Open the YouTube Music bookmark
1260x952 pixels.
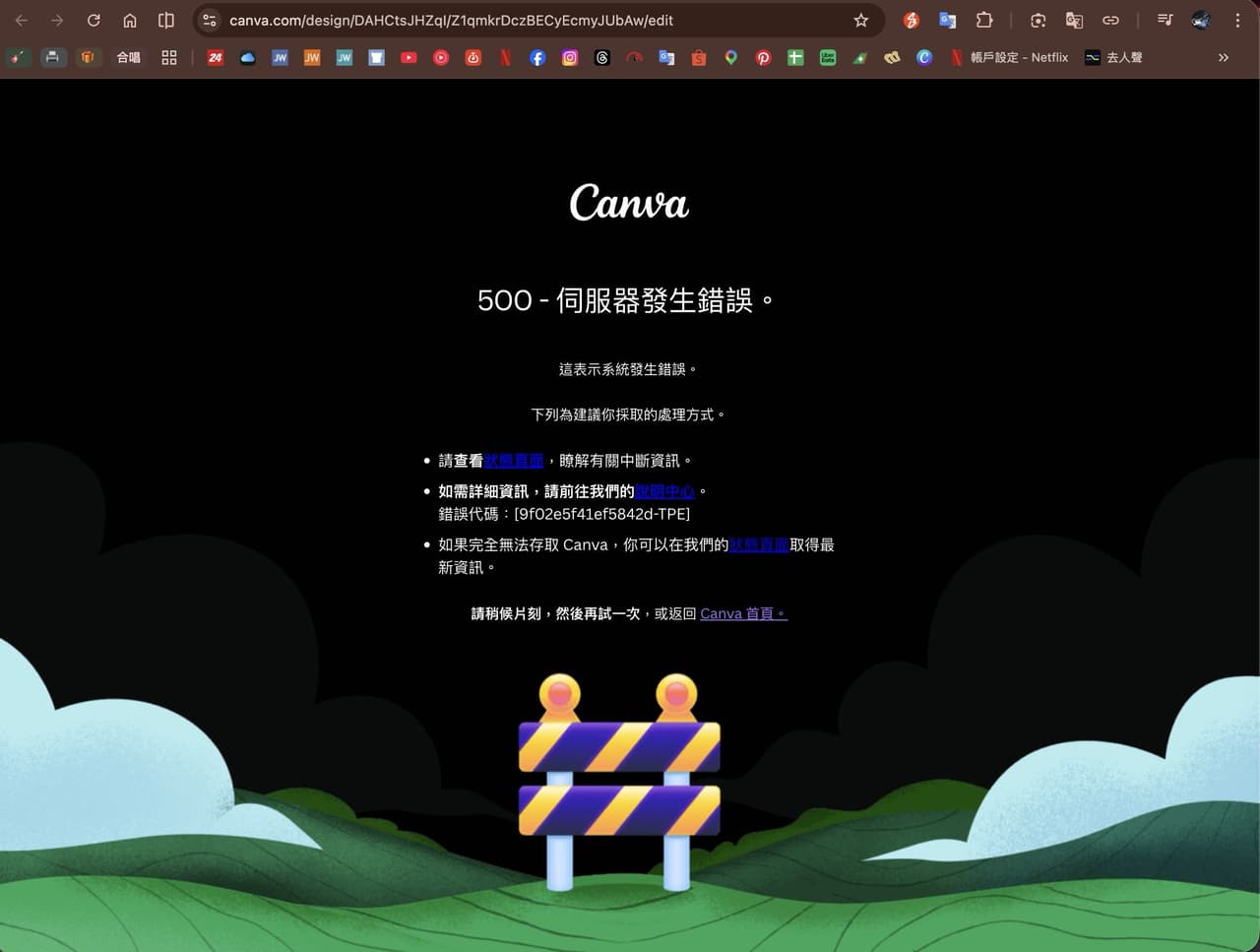tap(441, 58)
